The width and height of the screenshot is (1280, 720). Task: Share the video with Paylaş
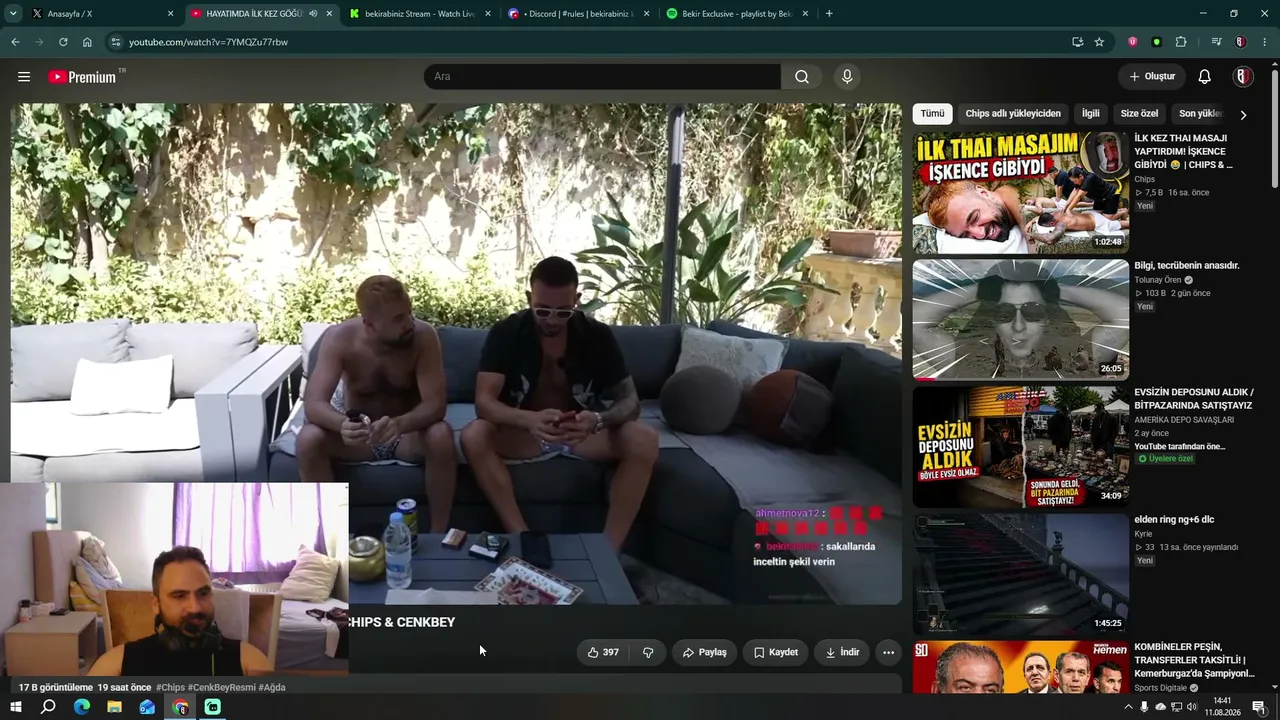point(704,652)
